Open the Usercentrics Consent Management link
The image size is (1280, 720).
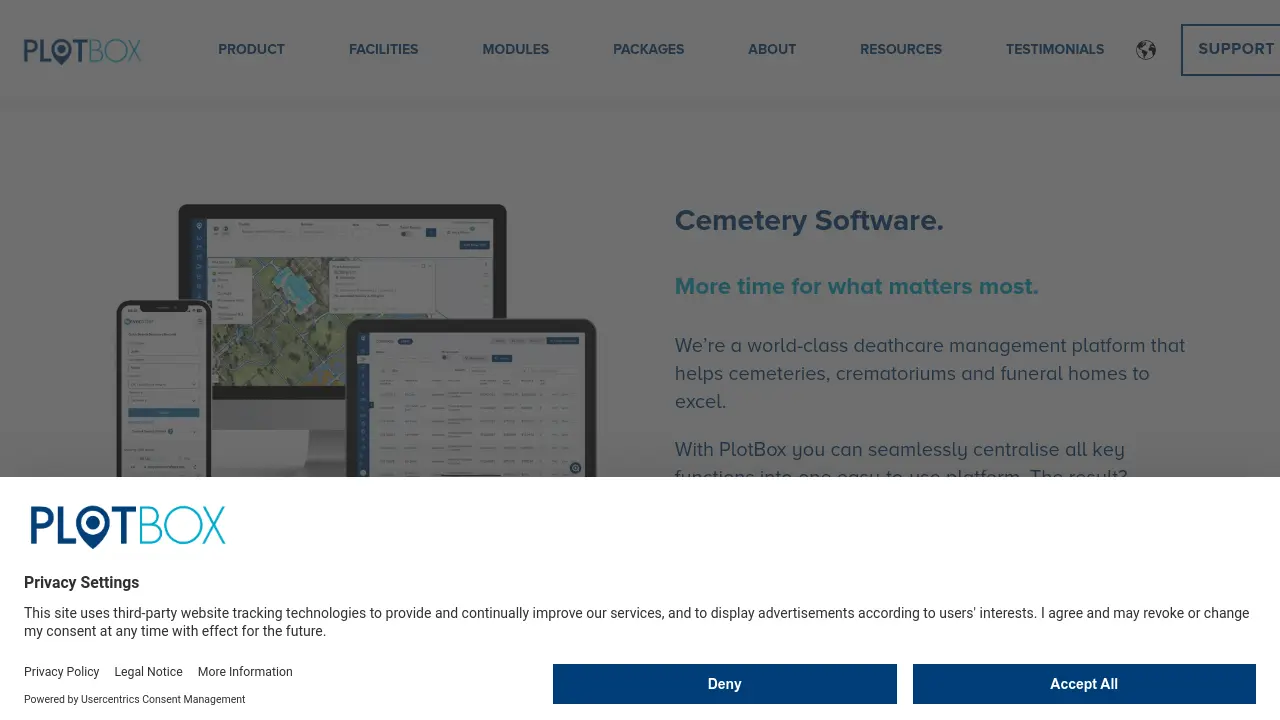pyautogui.click(x=163, y=699)
